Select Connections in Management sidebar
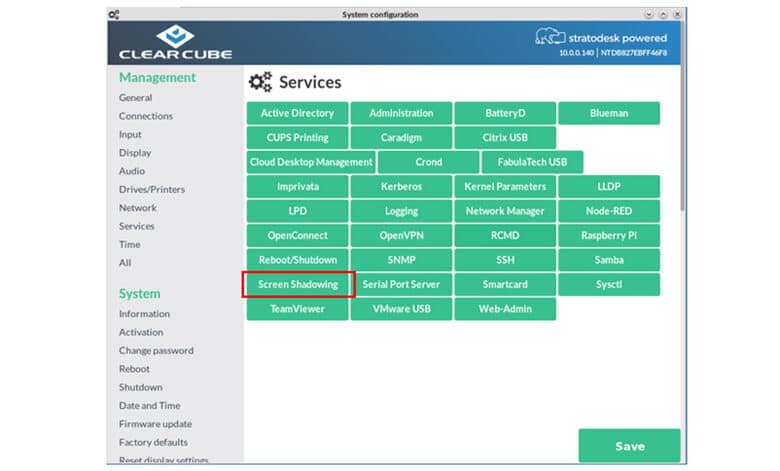Viewport: 780px width, 471px height. 146,116
